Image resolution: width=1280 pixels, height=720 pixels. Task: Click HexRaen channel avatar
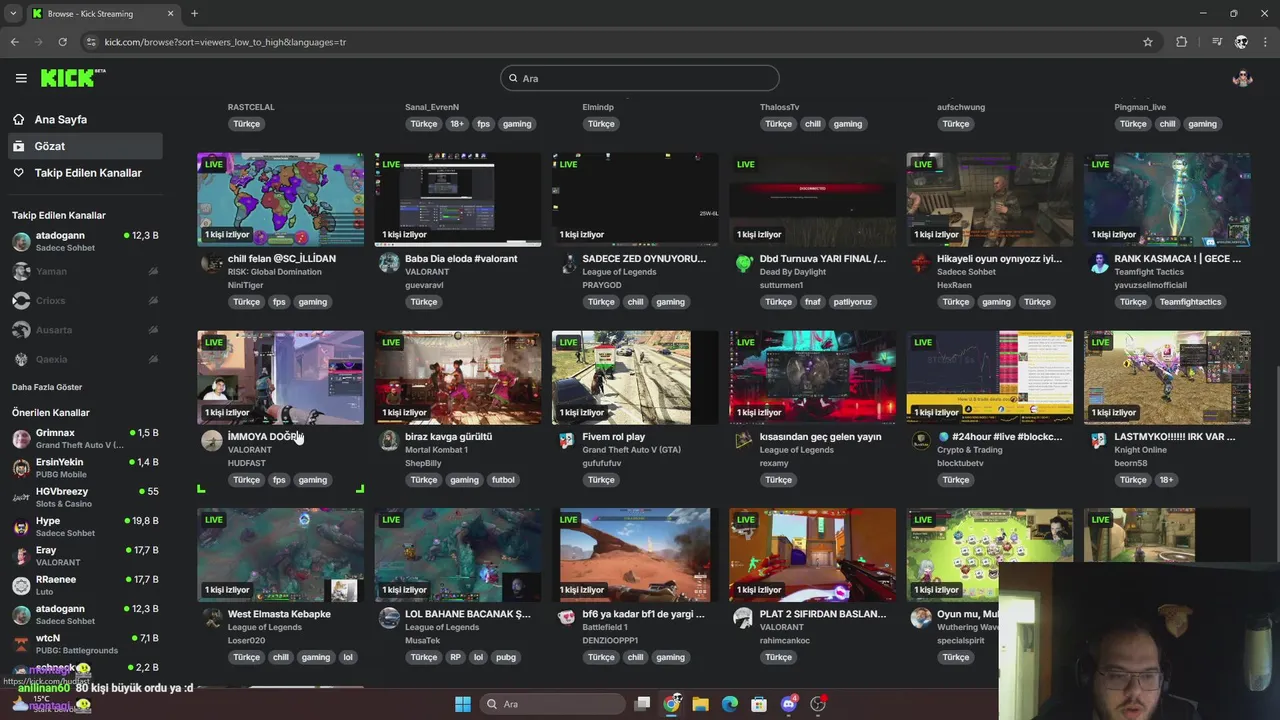click(921, 263)
